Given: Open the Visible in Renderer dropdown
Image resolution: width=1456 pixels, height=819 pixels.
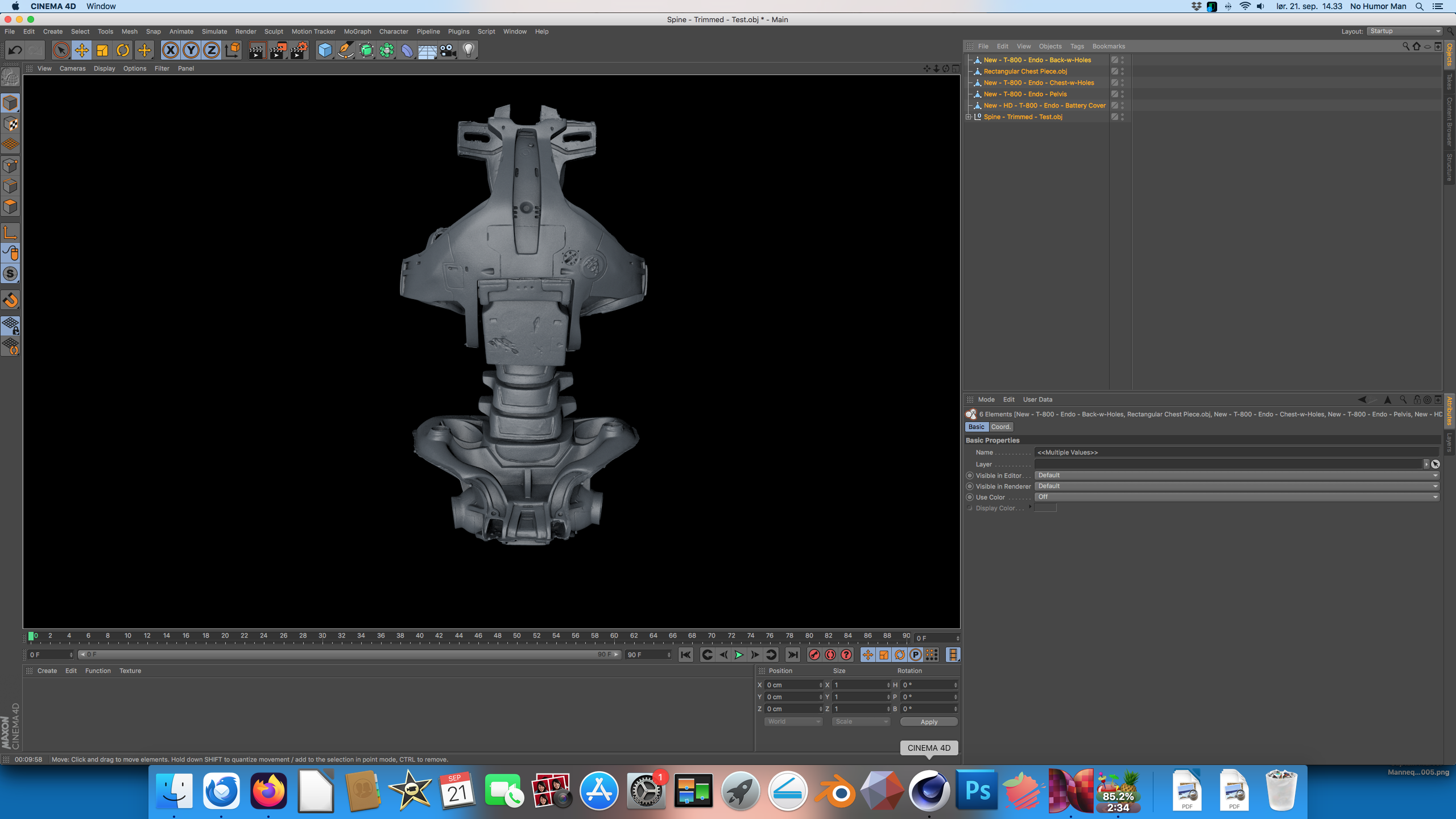Looking at the screenshot, I should tap(1236, 486).
